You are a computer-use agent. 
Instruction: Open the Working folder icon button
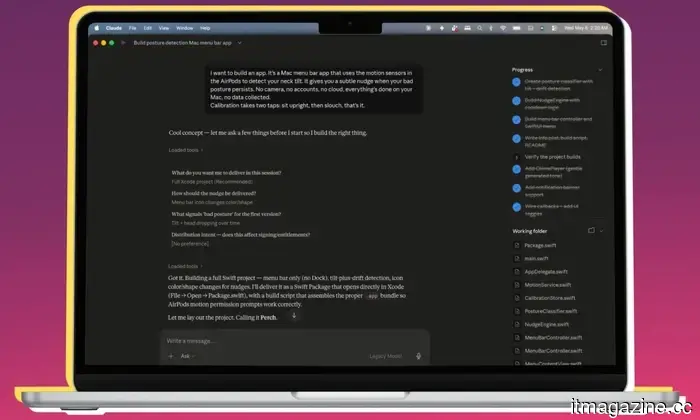click(x=592, y=230)
